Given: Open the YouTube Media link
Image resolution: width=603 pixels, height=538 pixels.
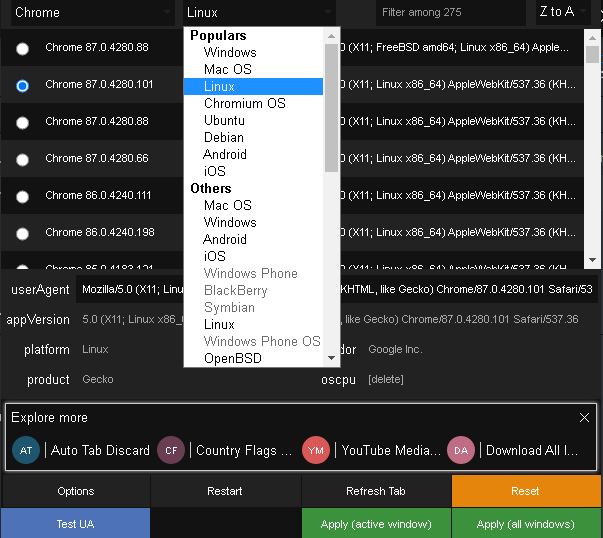Looking at the screenshot, I should [x=391, y=450].
